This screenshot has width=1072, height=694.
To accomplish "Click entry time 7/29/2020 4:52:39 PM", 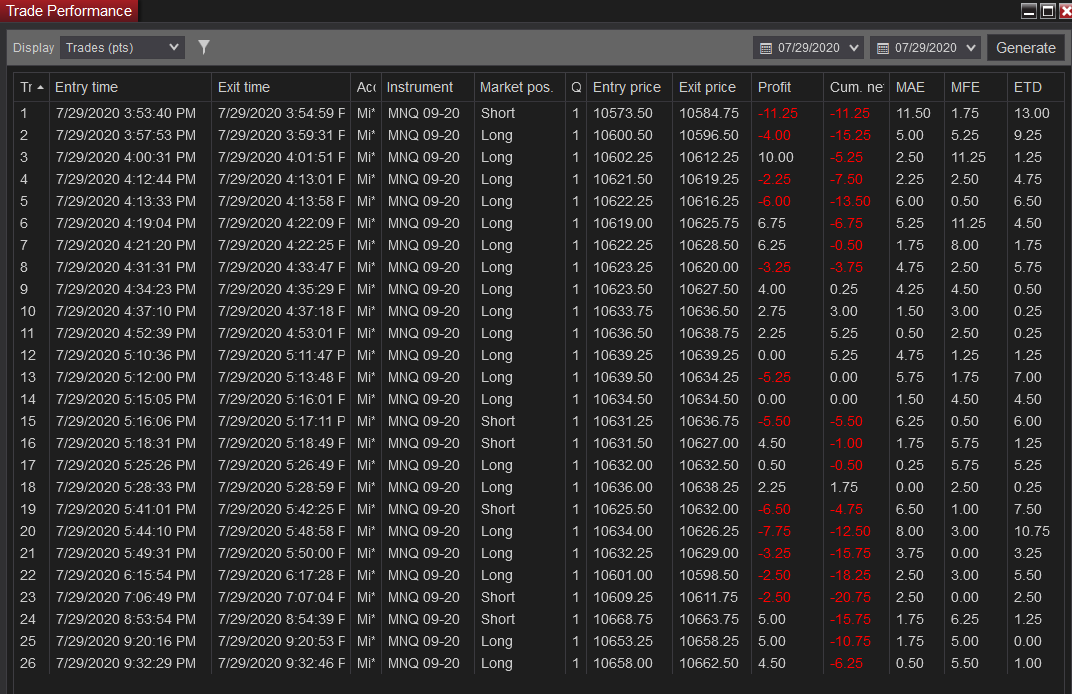I will pyautogui.click(x=126, y=333).
